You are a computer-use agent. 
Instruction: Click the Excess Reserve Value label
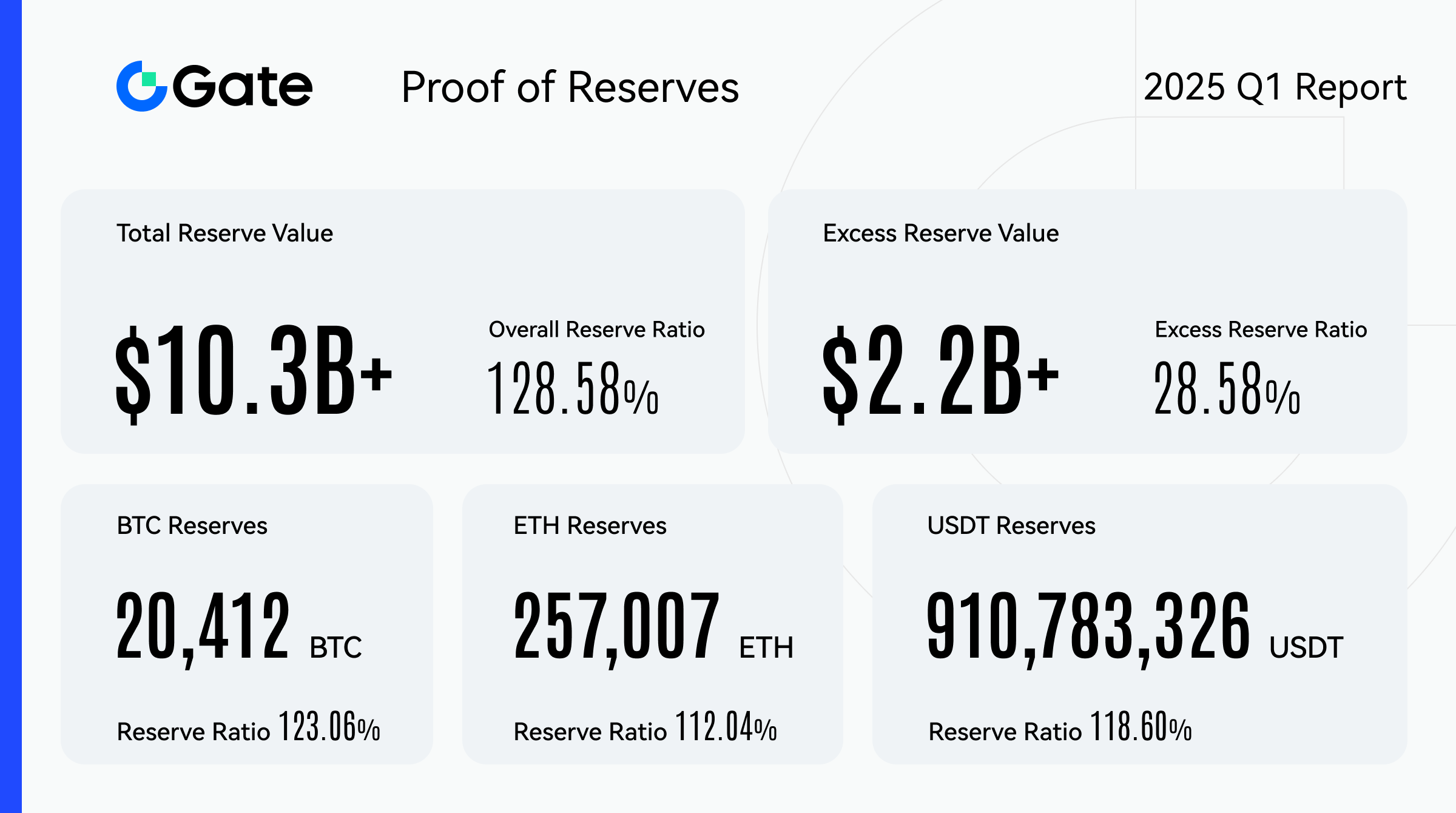[940, 233]
